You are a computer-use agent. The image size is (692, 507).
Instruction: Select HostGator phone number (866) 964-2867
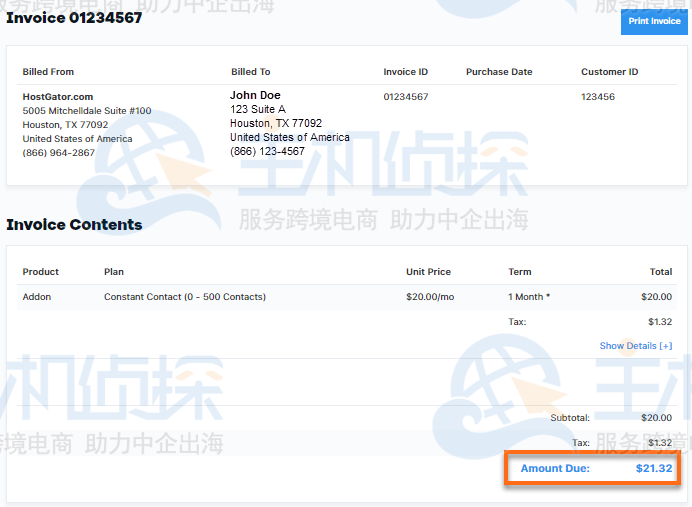coord(59,153)
